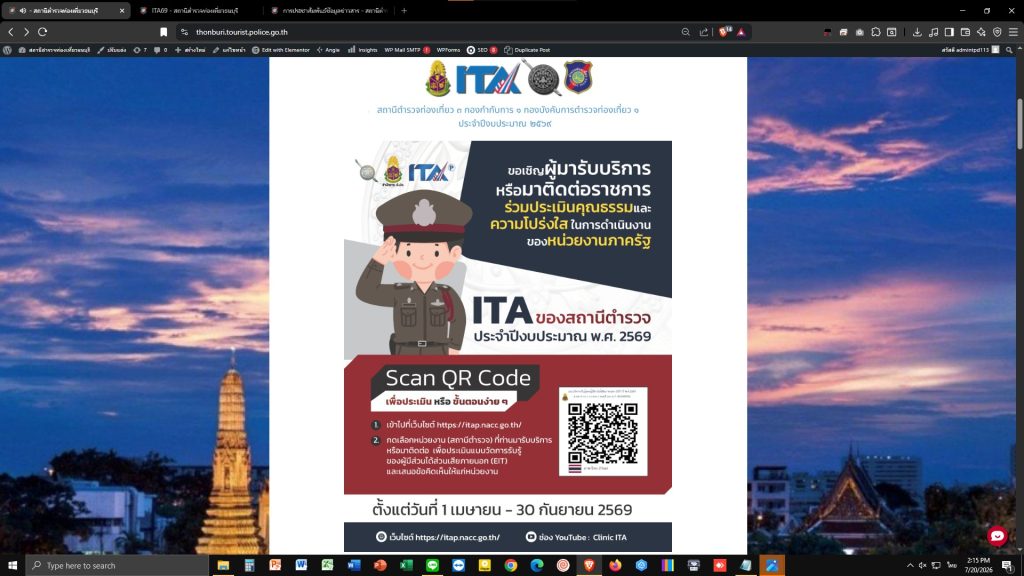Open the Brave Wallet icon
This screenshot has height=576, width=1024.
click(x=965, y=32)
